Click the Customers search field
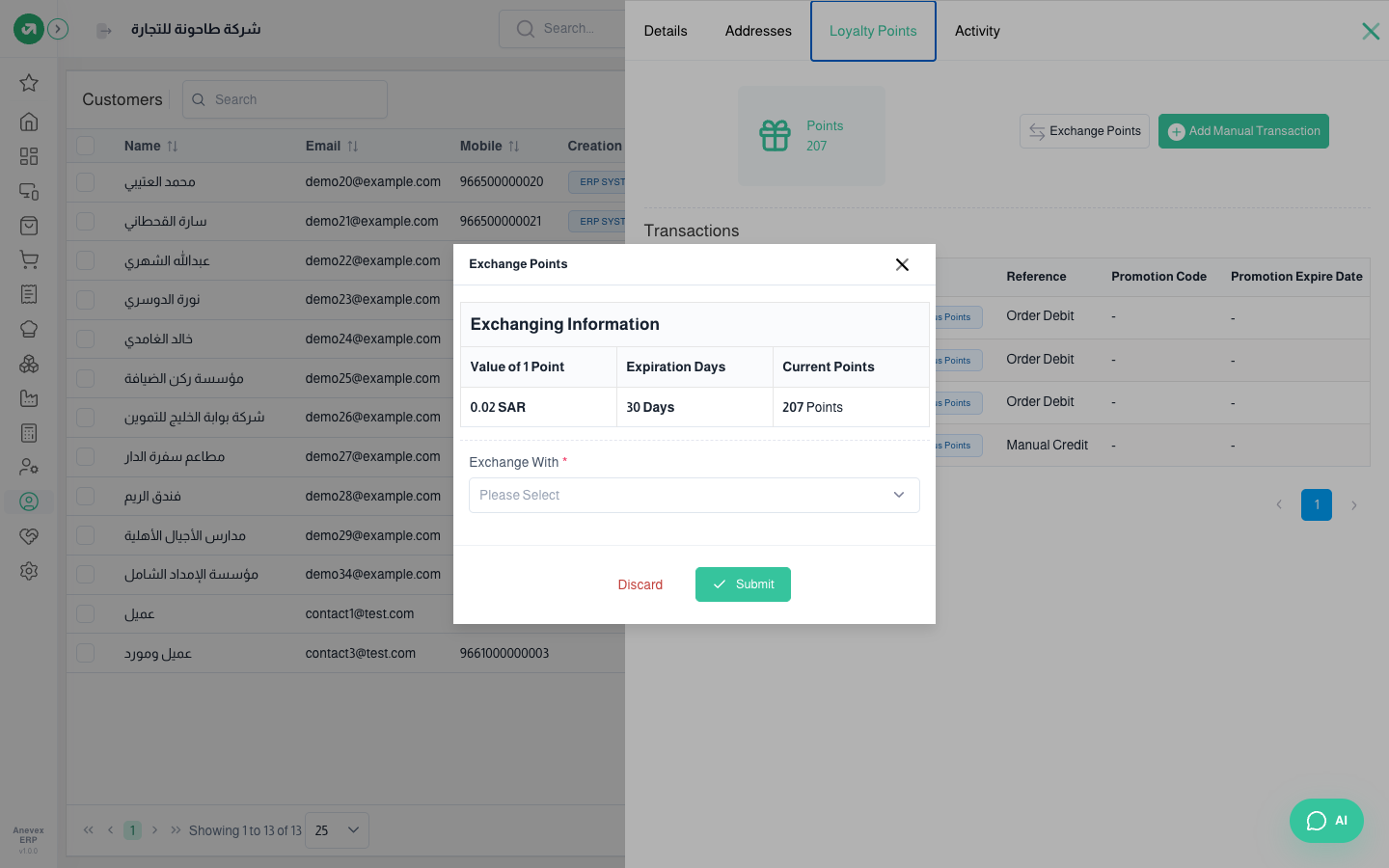Viewport: 1389px width, 868px height. (x=285, y=99)
